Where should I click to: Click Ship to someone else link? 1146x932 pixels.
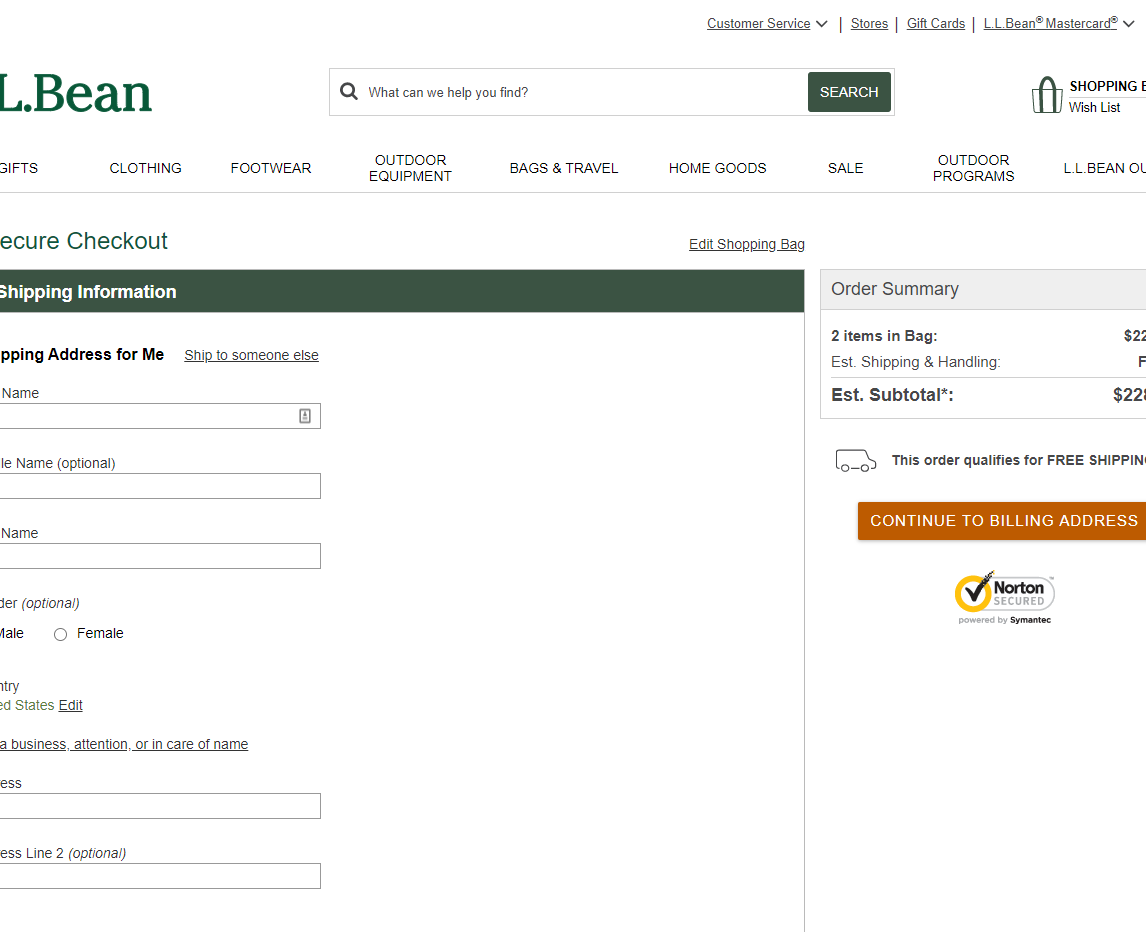point(251,355)
